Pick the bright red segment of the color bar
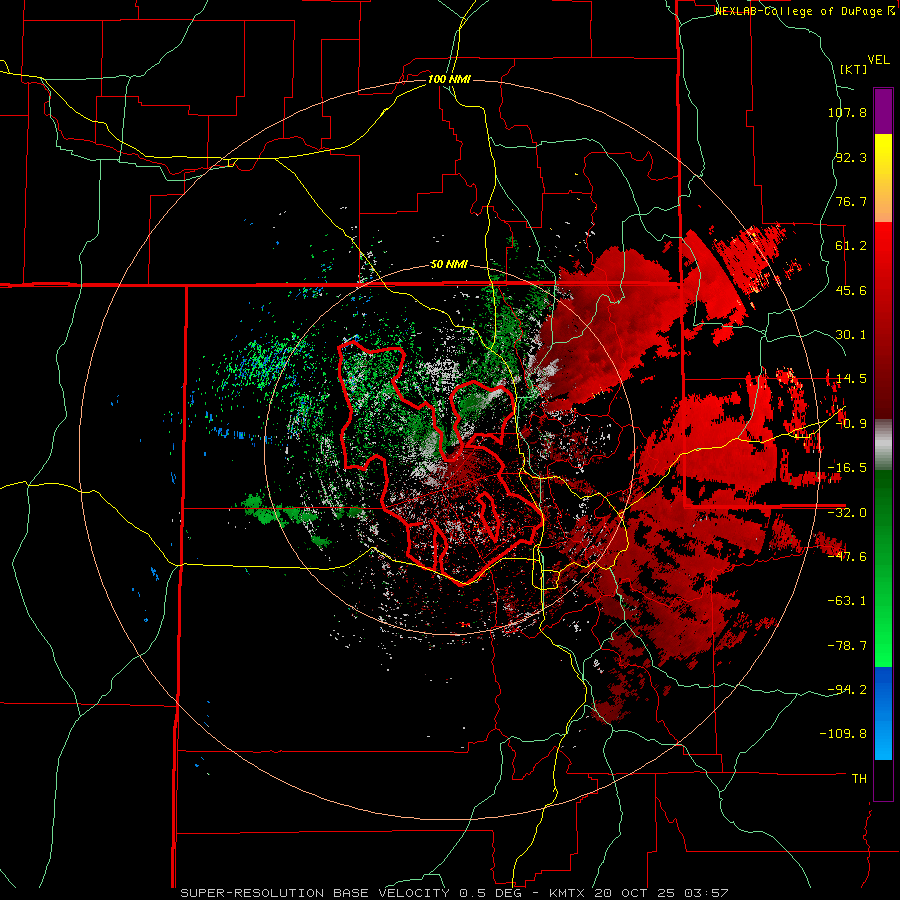 click(x=883, y=258)
